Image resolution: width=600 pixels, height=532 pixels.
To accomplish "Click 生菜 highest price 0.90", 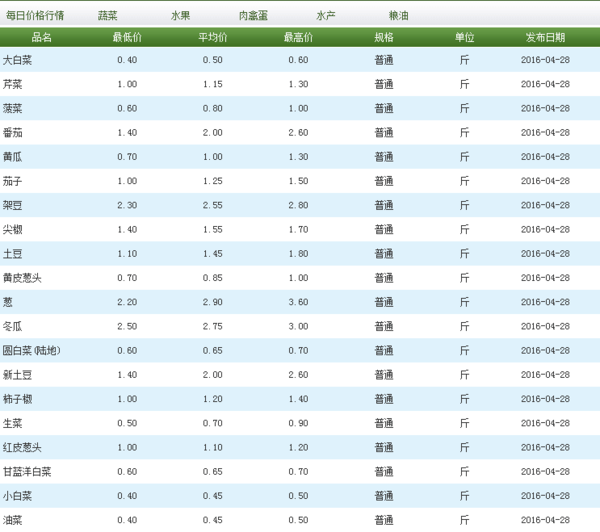I will (x=298, y=423).
